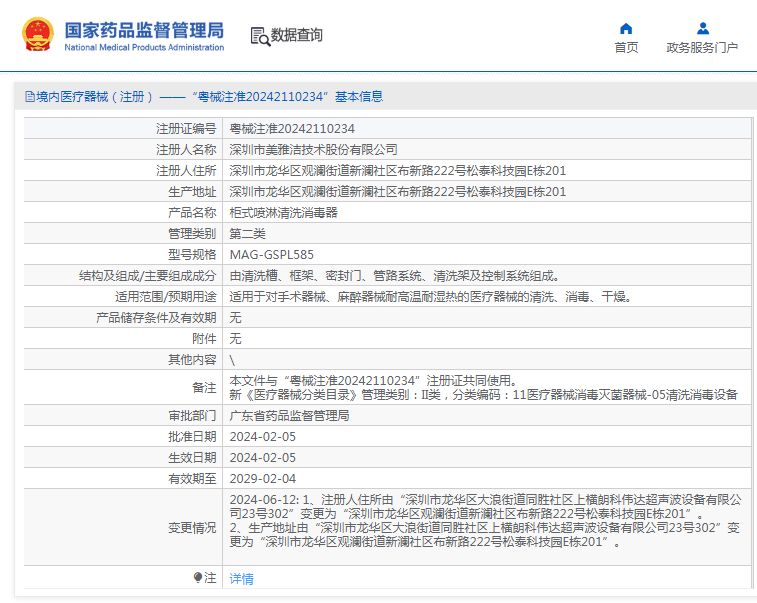Click the national emblem logo
Image resolution: width=757 pixels, height=603 pixels.
(38, 34)
